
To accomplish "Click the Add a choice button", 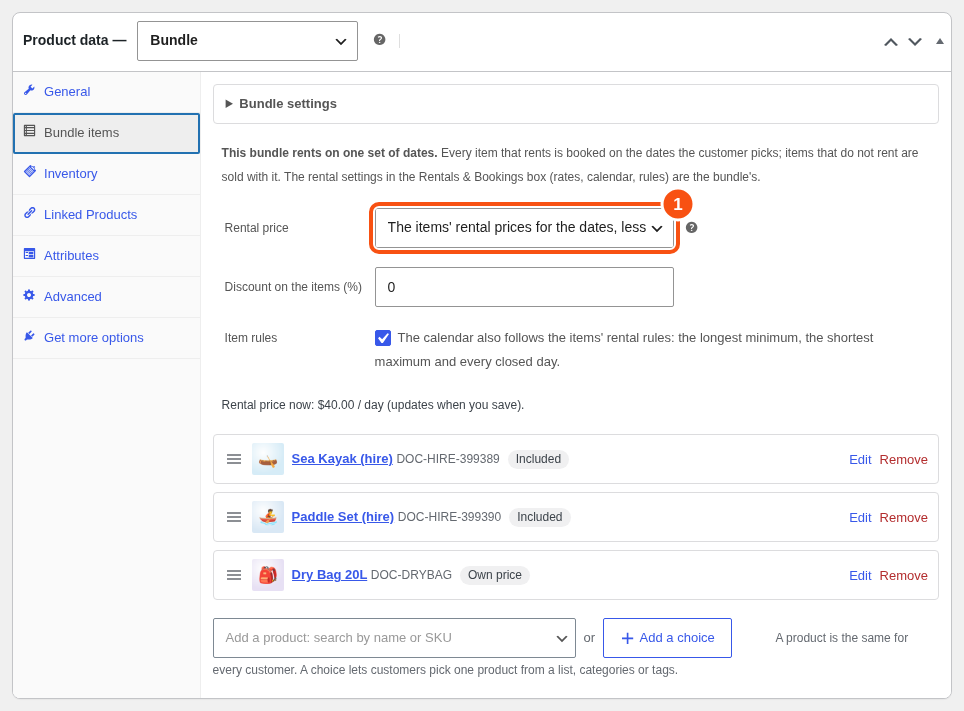I will pos(667,638).
